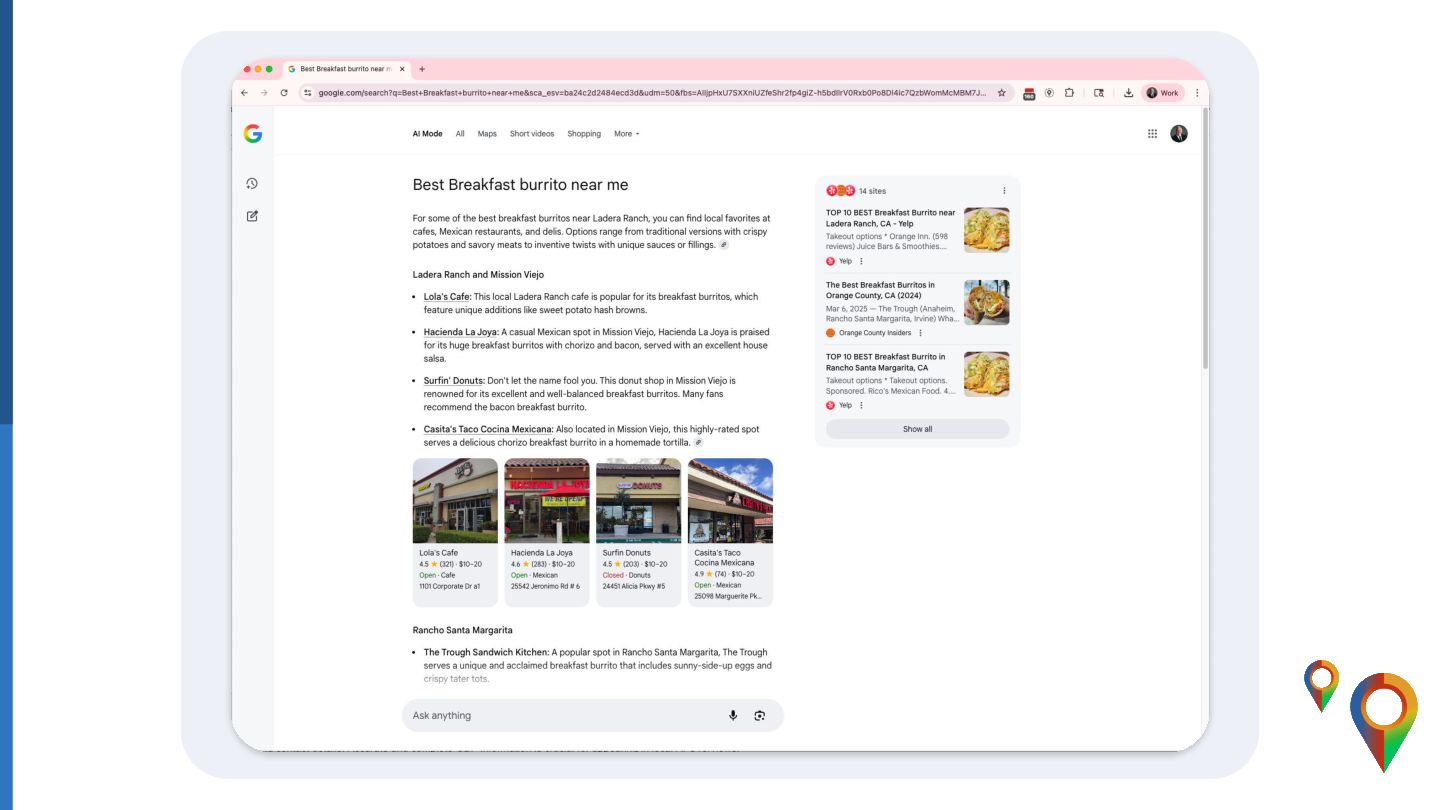Open the Surfin' Donuts link
The image size is (1440, 810).
coord(454,381)
